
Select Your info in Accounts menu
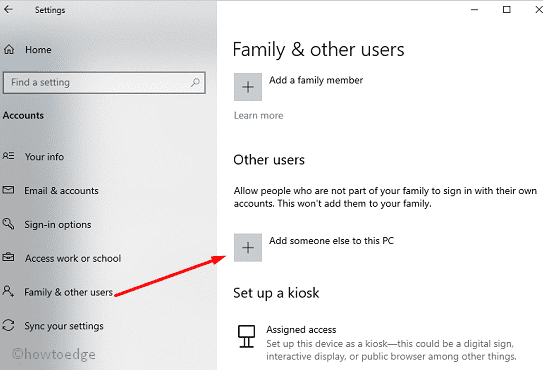tap(44, 157)
